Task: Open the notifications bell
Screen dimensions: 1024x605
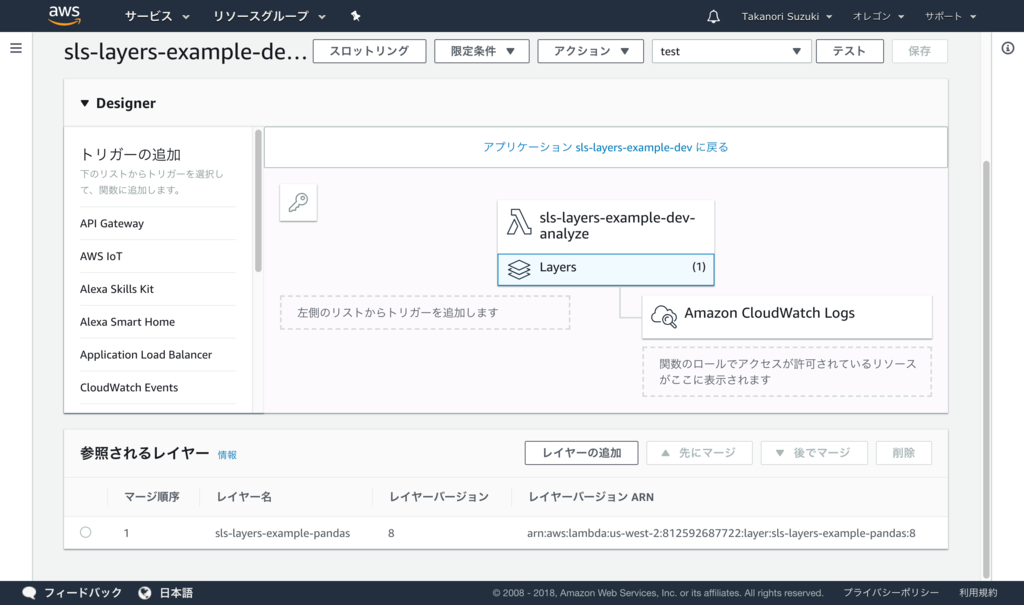Action: (713, 16)
